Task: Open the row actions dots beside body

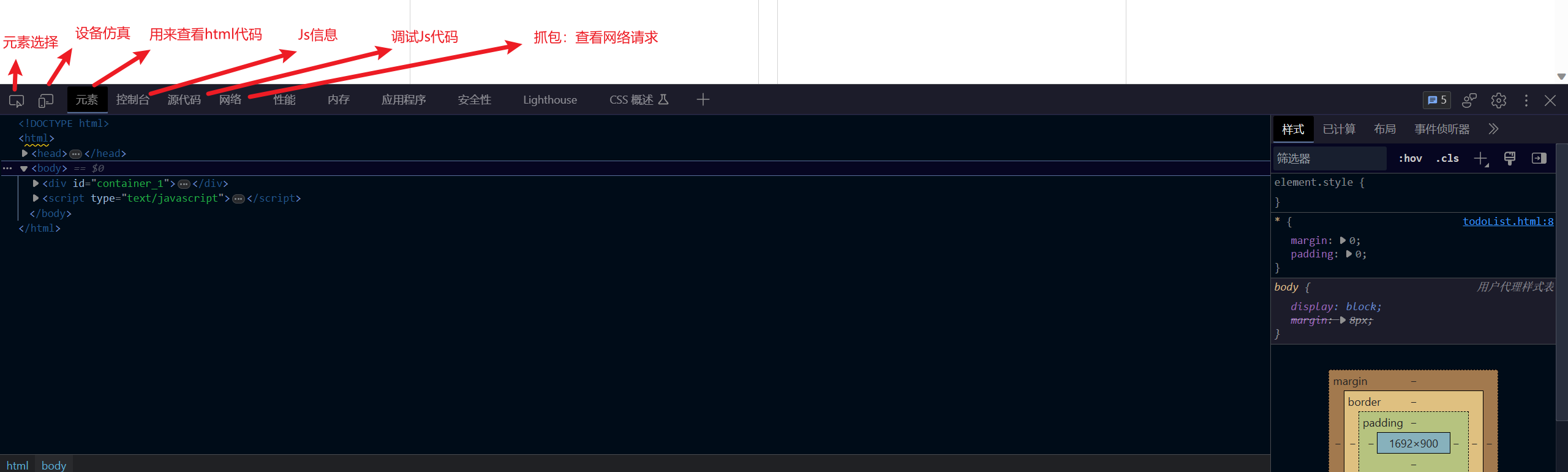Action: [x=7, y=168]
